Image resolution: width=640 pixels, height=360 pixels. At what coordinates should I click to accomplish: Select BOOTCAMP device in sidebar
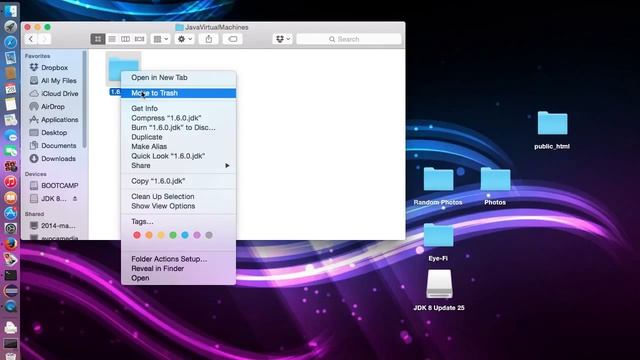(x=54, y=185)
